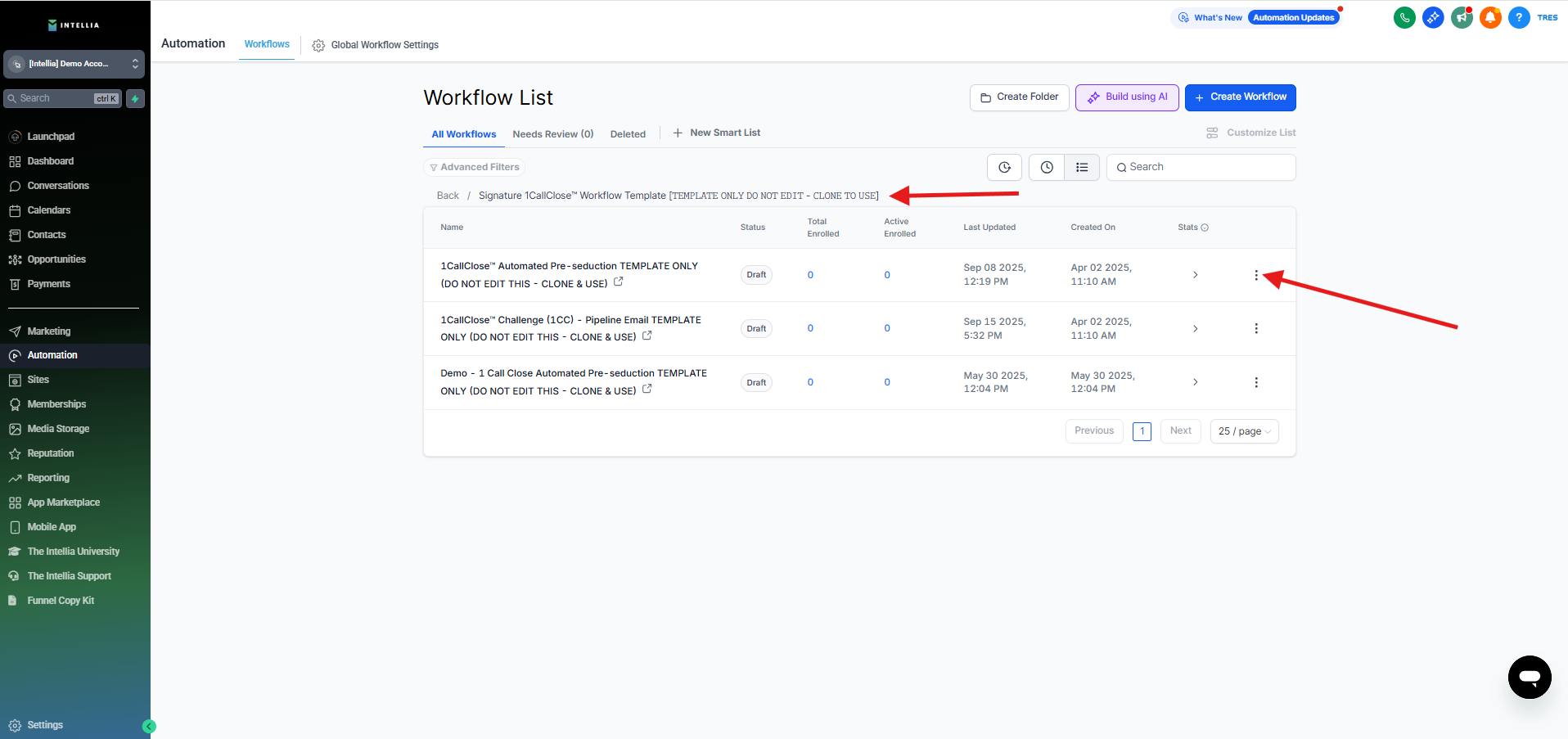Click Customize List

click(x=1251, y=133)
